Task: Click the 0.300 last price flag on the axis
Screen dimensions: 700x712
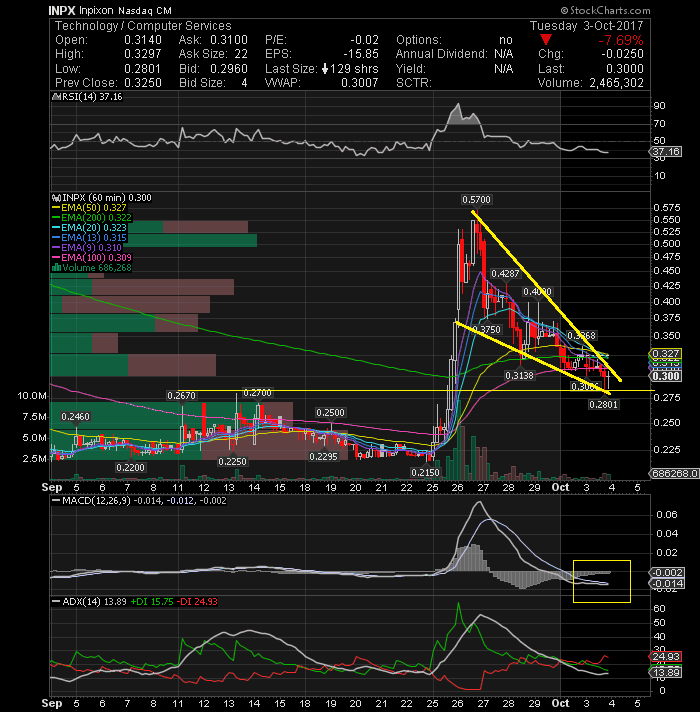Action: tap(666, 376)
